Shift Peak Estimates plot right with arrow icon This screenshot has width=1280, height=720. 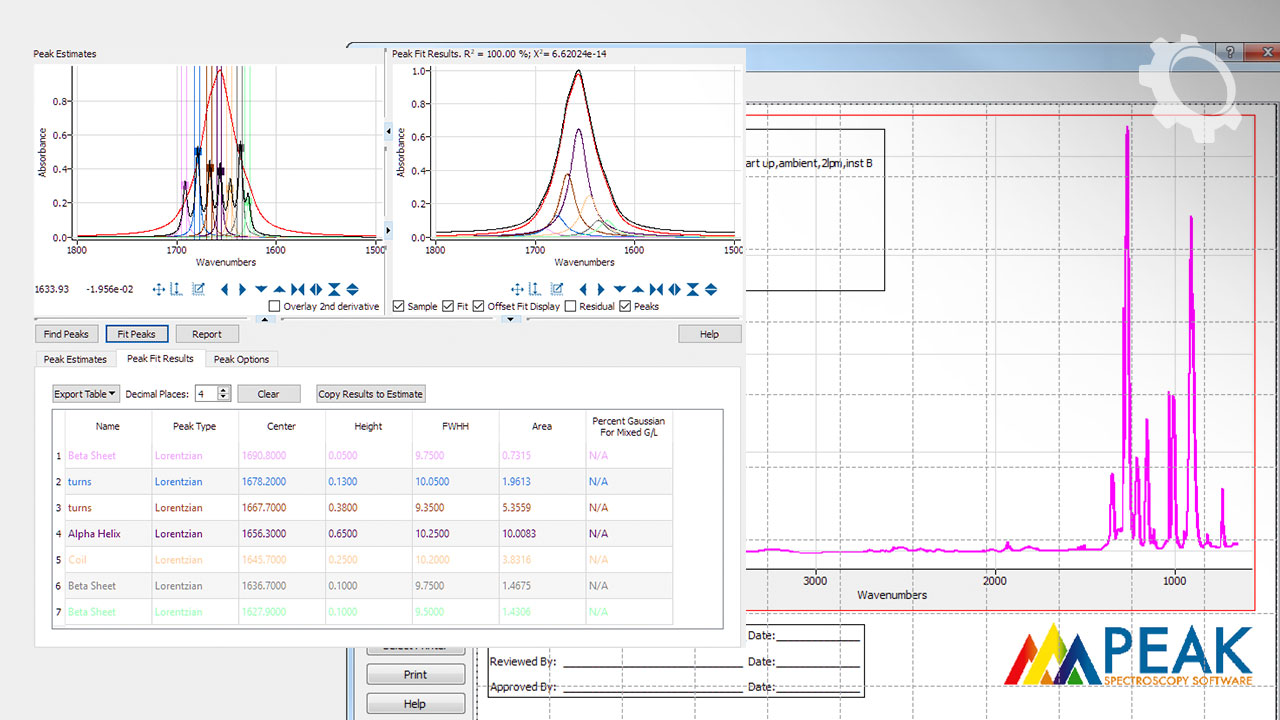pos(242,290)
